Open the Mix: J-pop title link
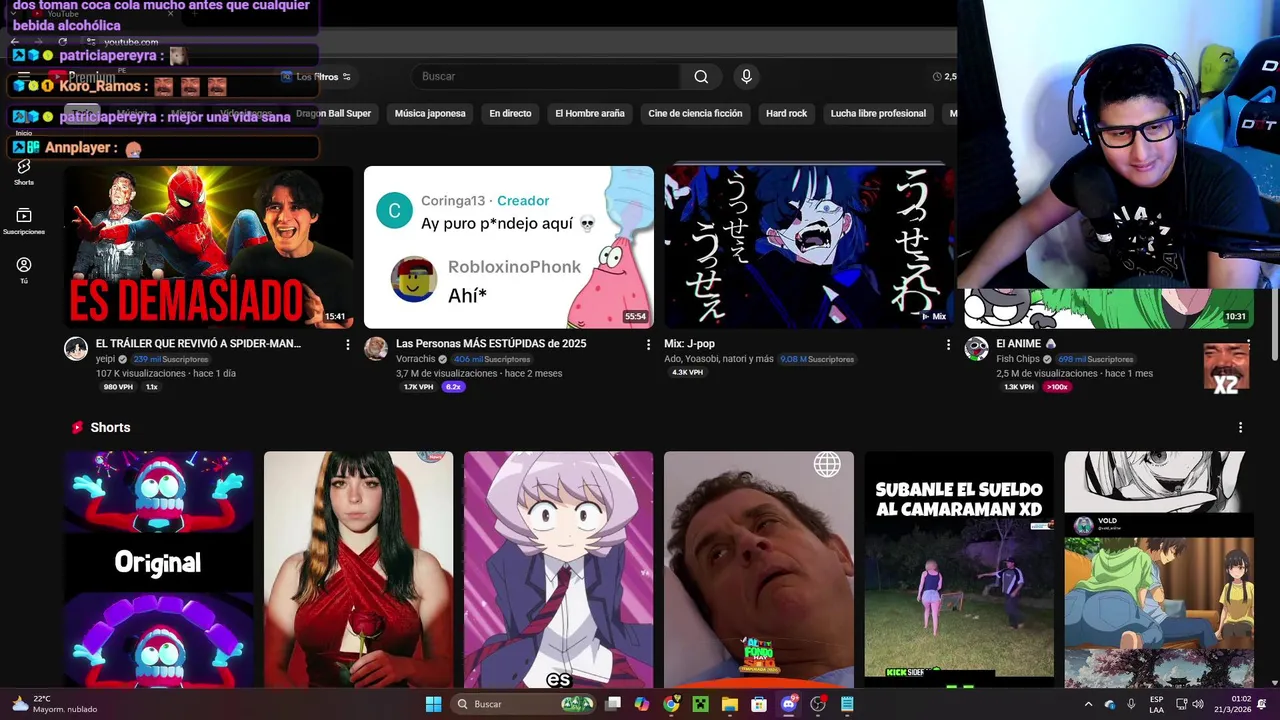1280x720 pixels. coord(689,344)
